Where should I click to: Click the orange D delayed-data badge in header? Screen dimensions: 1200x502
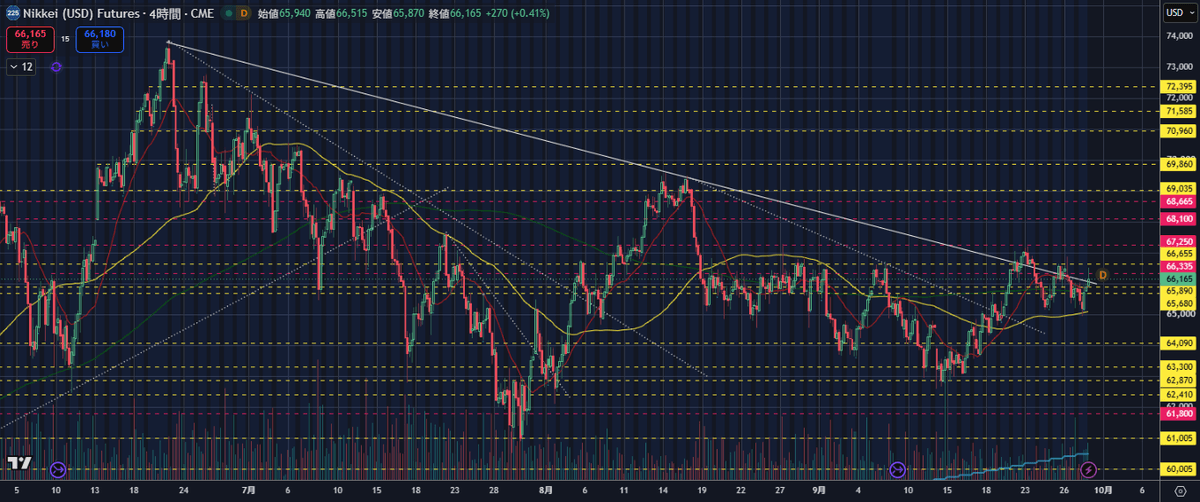[244, 13]
